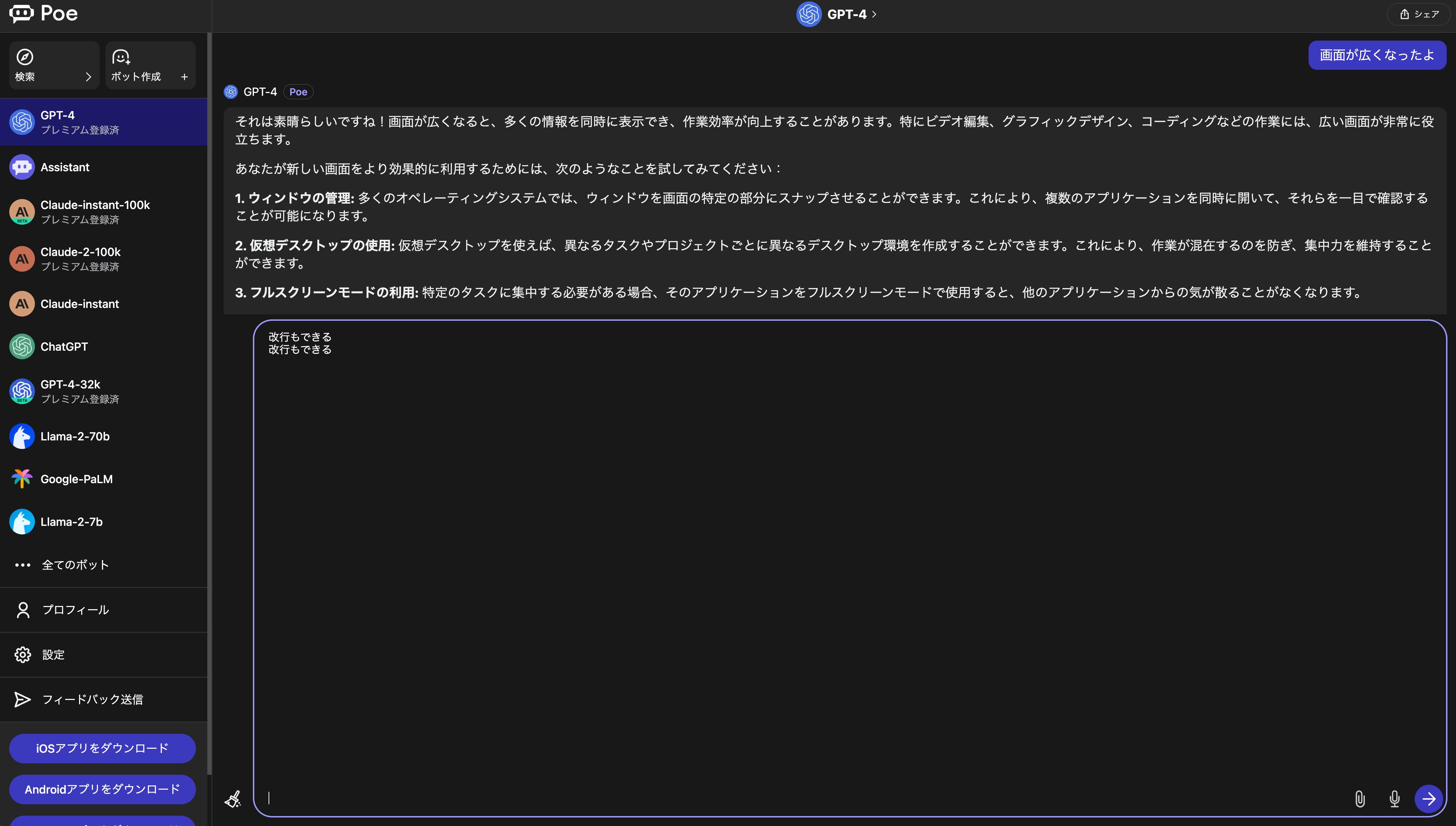Open GPT-4 bot details chevron in header

click(874, 14)
